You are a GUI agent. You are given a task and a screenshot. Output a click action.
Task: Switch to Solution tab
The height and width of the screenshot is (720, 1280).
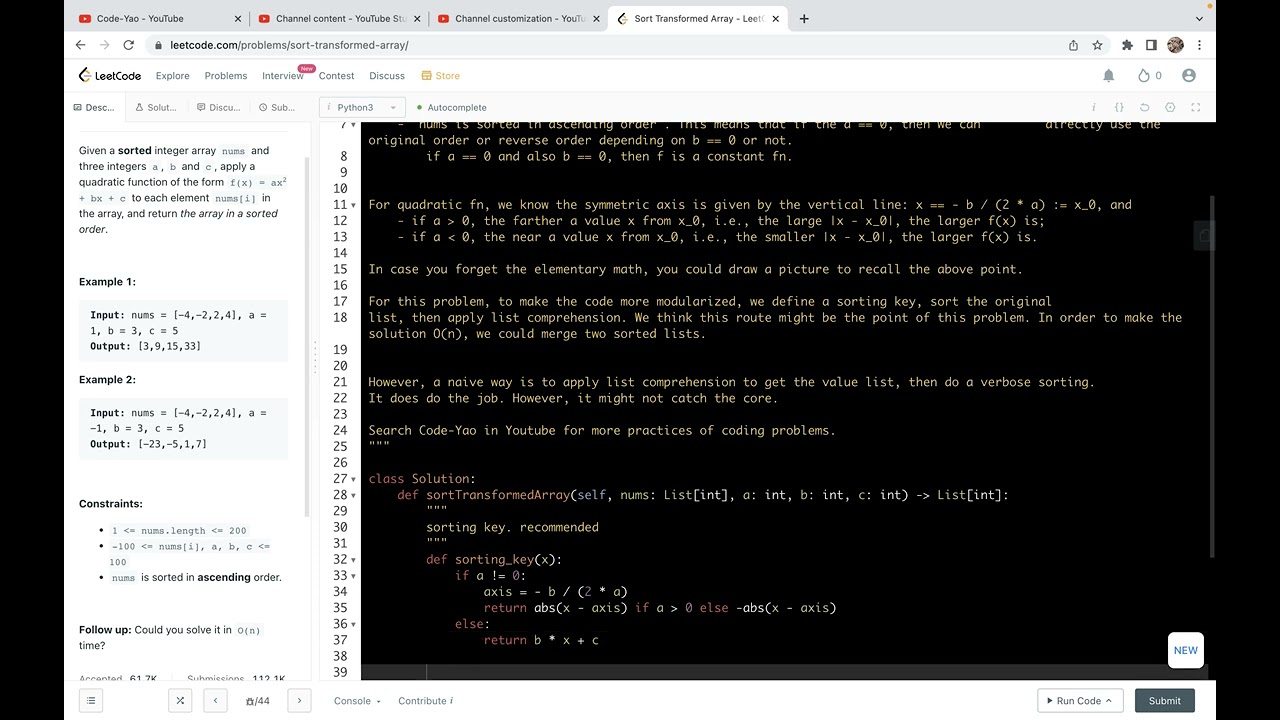[156, 107]
